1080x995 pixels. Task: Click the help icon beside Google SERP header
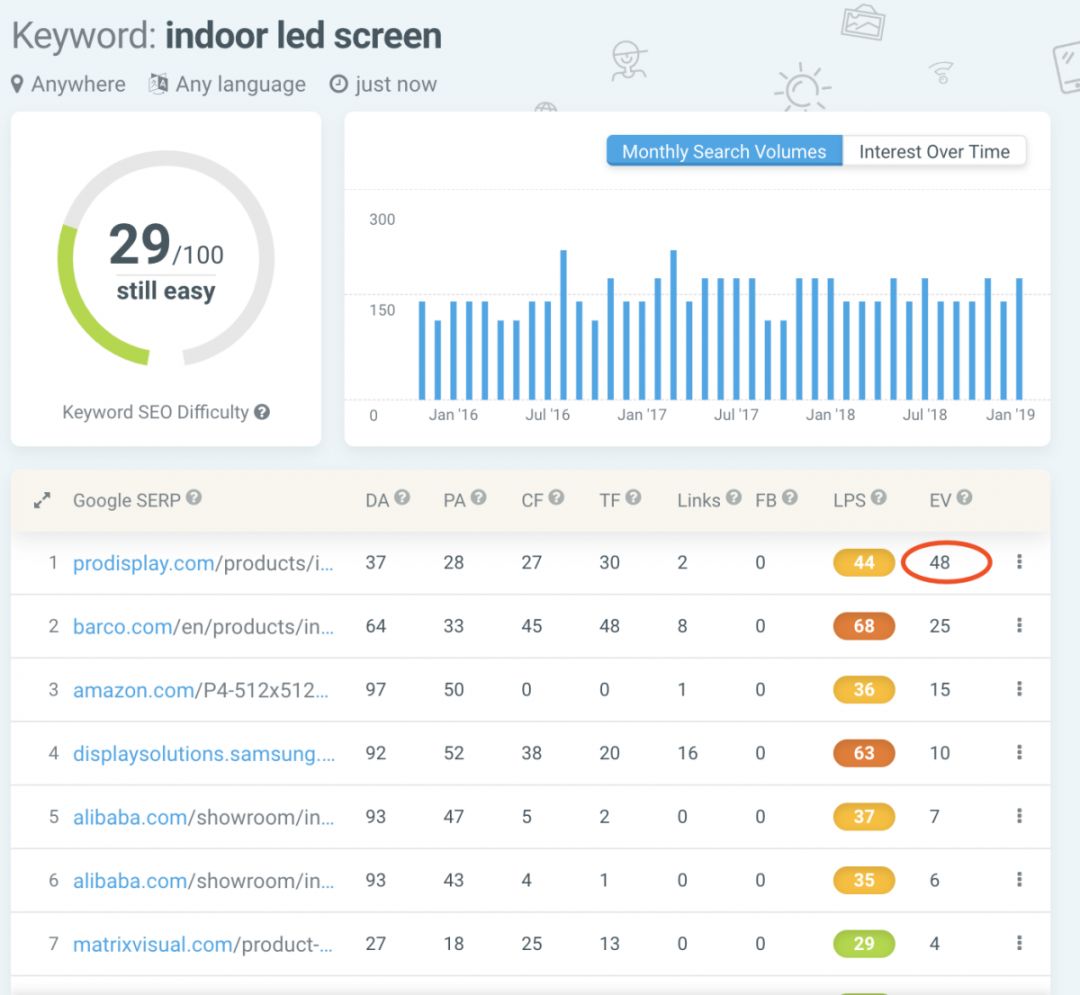pos(194,497)
